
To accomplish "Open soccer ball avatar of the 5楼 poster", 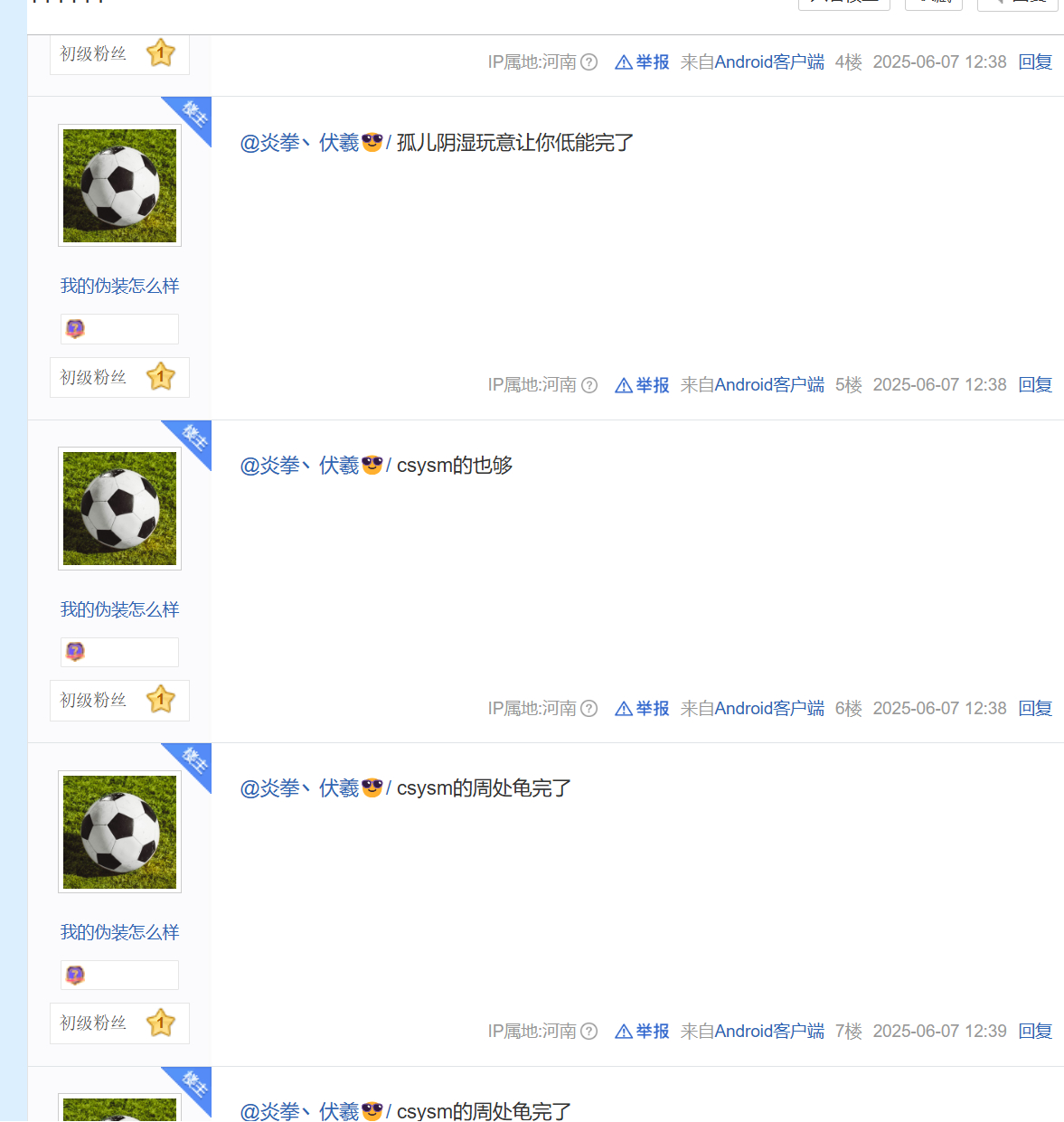I will (x=119, y=185).
